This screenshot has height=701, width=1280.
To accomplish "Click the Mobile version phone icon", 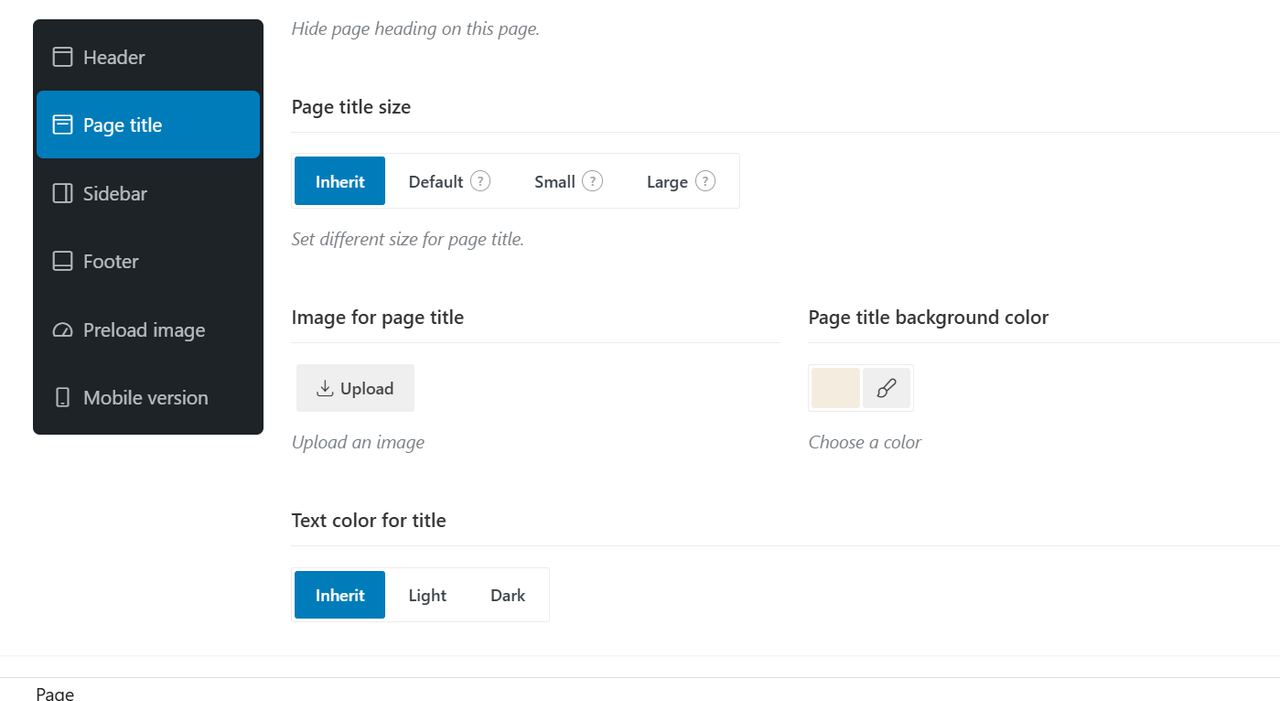I will pyautogui.click(x=62, y=397).
